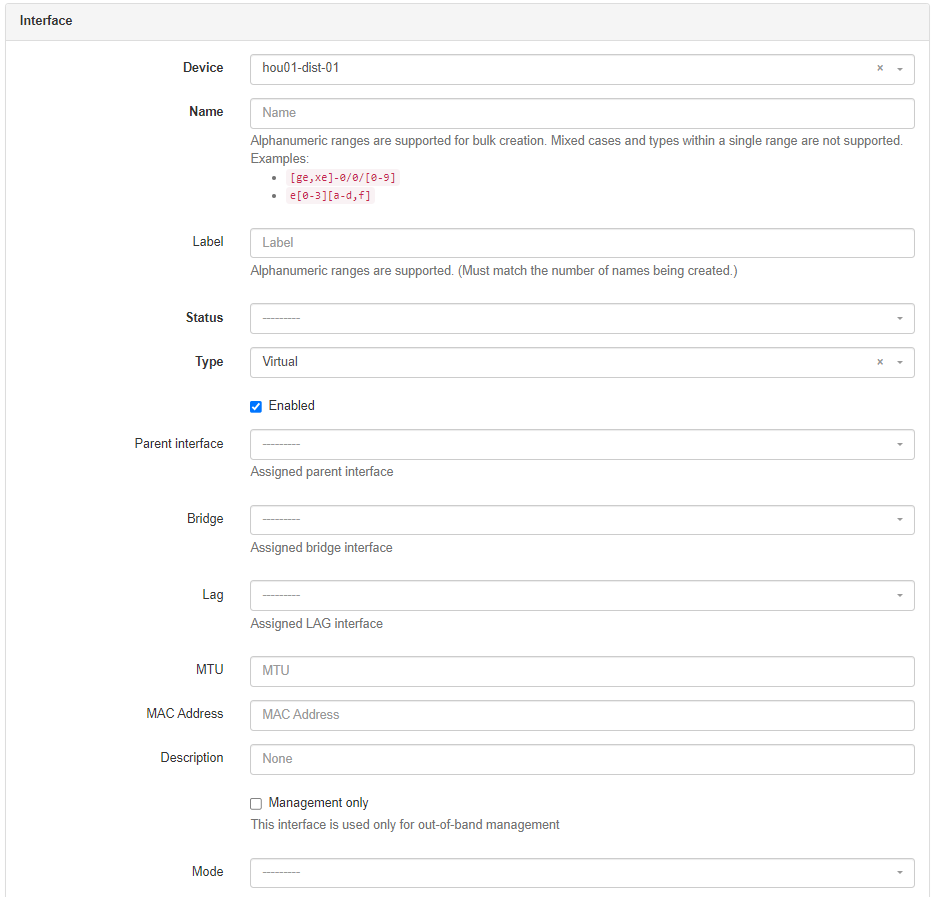Focus the Label text field

click(581, 243)
